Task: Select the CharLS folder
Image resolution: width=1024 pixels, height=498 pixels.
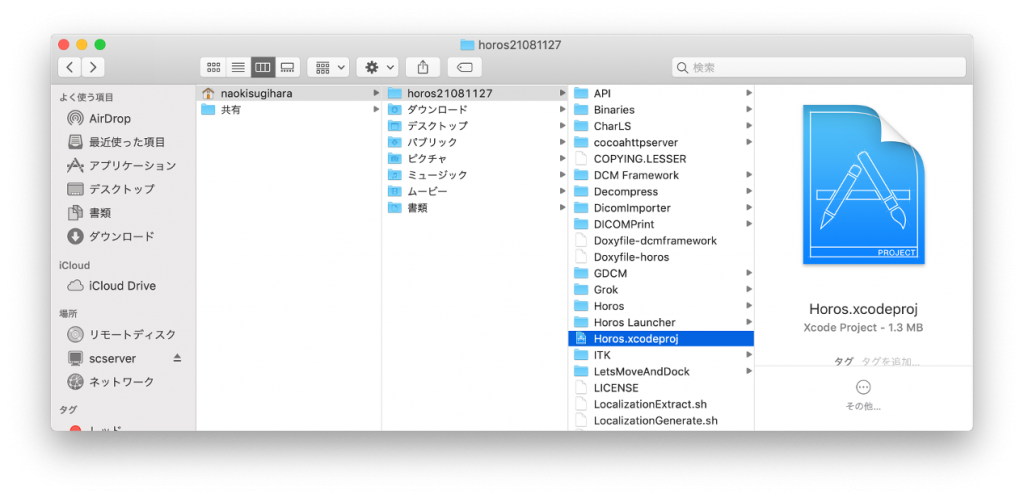Action: (662, 126)
